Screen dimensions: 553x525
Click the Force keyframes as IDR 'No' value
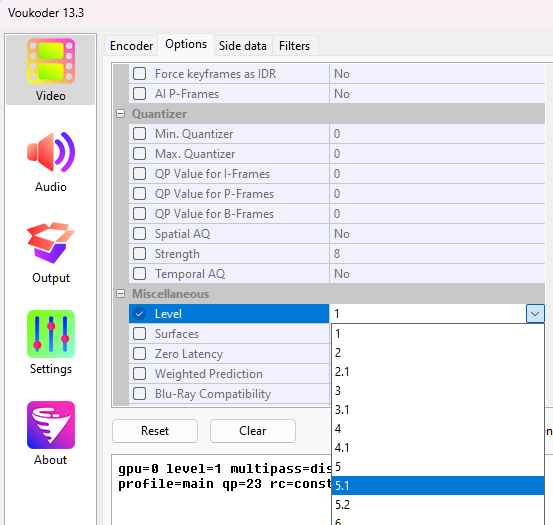(x=437, y=74)
